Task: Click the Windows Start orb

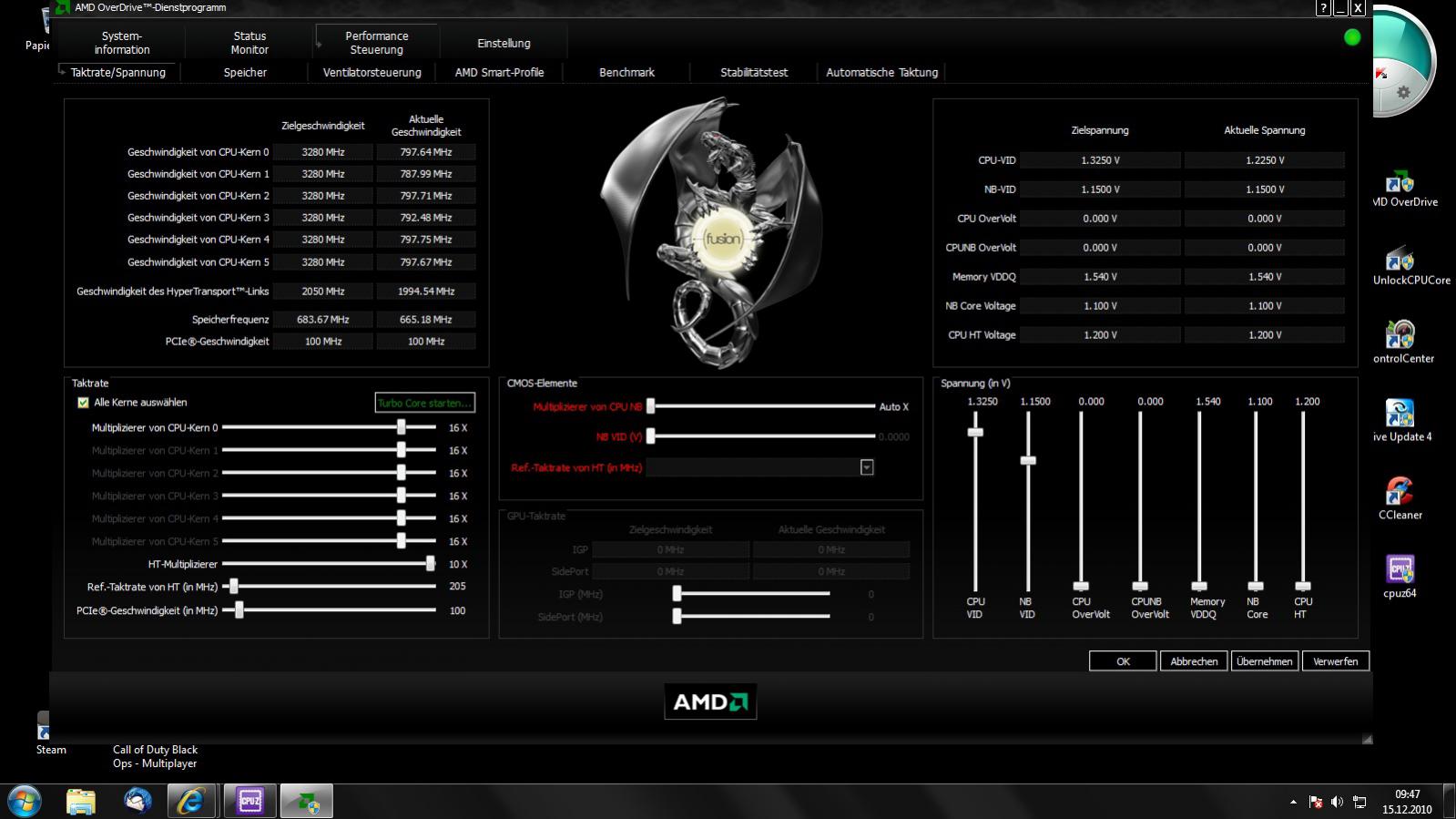Action: point(25,801)
